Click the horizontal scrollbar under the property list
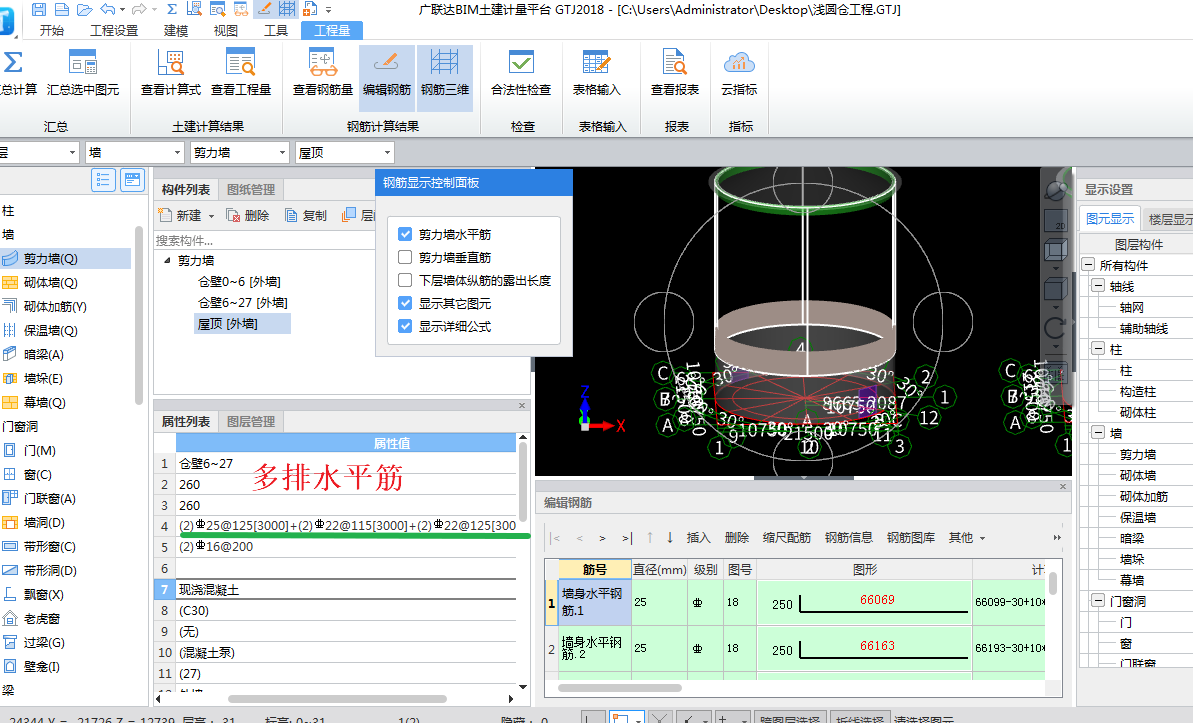 (337, 699)
